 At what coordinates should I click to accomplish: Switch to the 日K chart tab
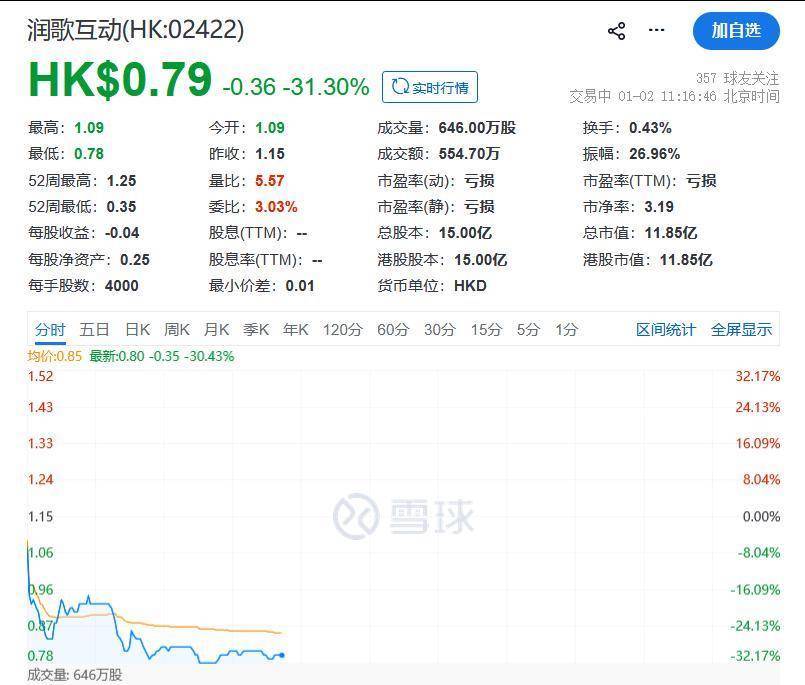137,330
